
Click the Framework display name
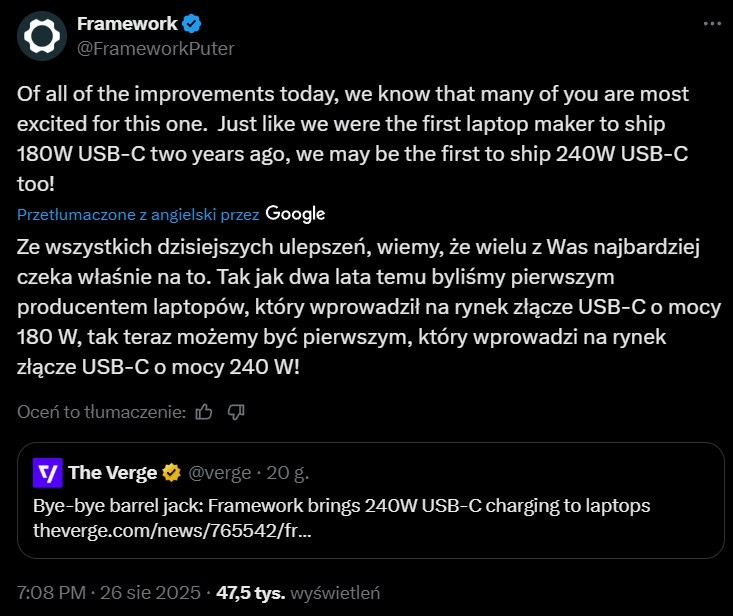pos(127,23)
